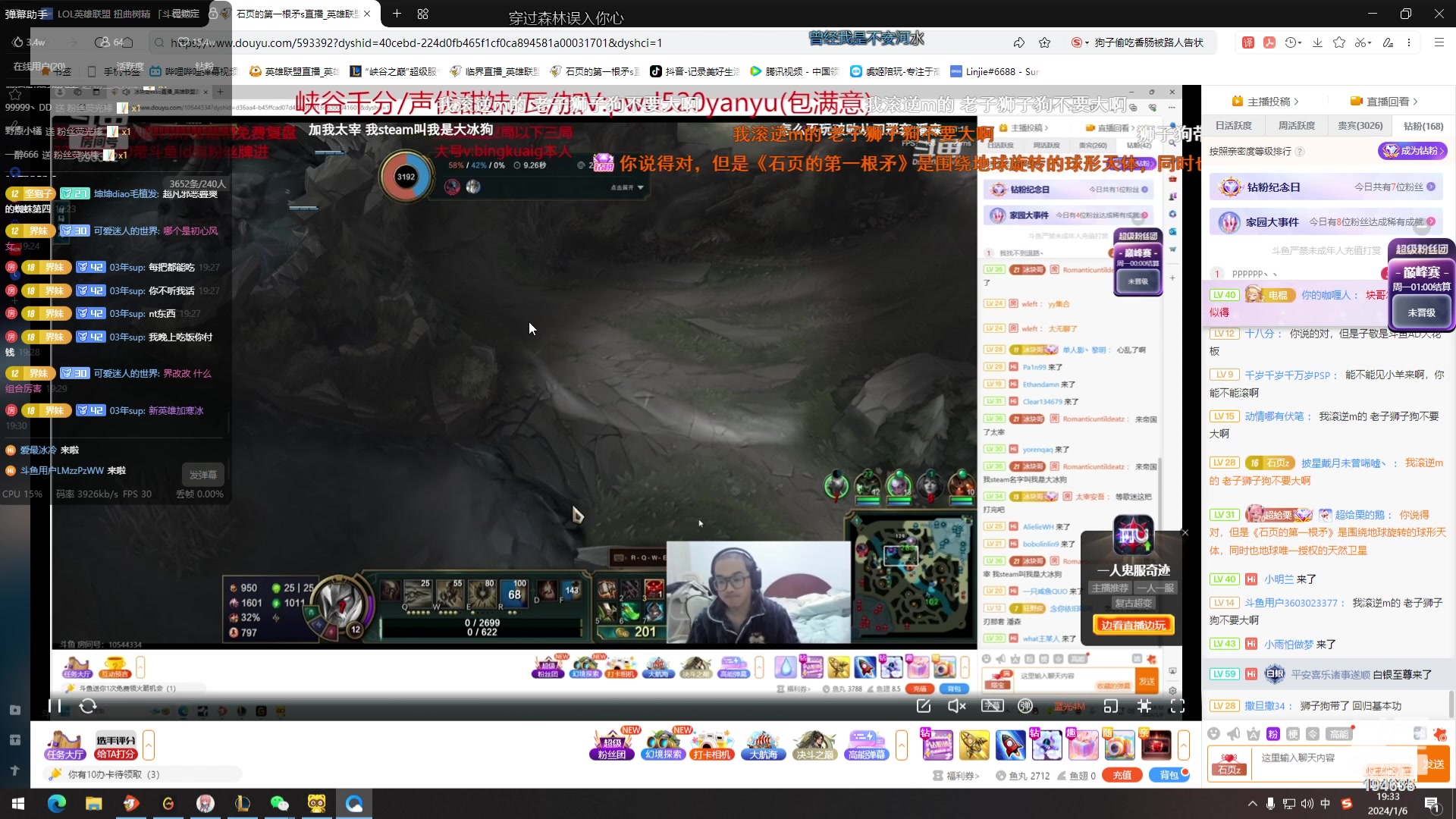Open Linjie#6688 bookmark
The image size is (1456, 819).
pos(993,71)
